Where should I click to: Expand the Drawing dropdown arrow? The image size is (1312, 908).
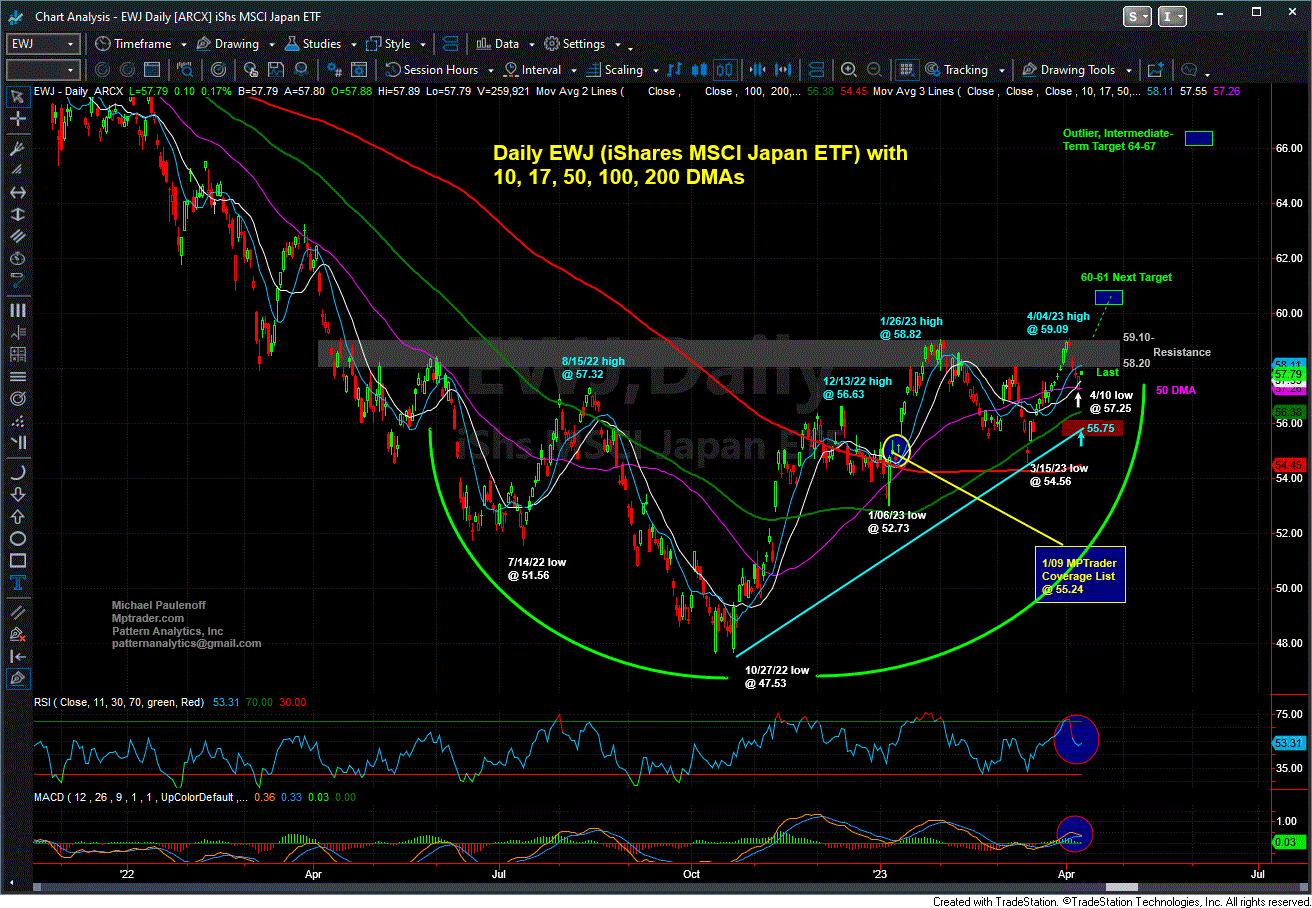point(272,44)
